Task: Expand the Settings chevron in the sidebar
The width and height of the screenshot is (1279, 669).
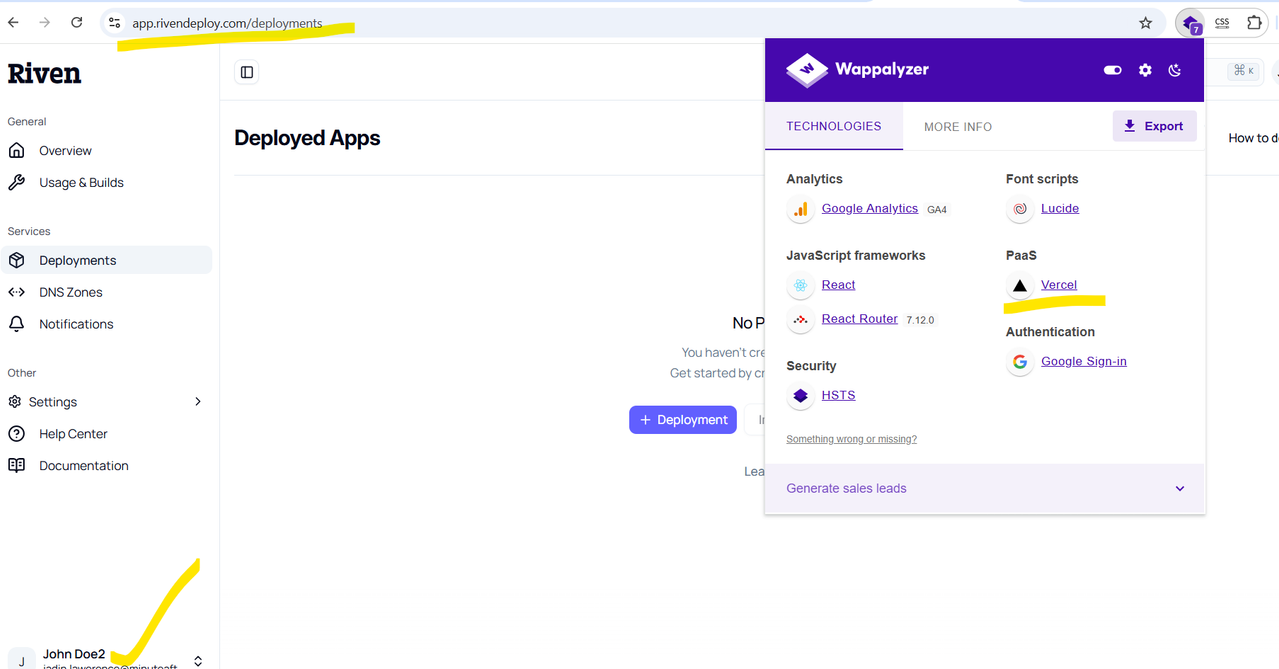Action: (x=198, y=402)
